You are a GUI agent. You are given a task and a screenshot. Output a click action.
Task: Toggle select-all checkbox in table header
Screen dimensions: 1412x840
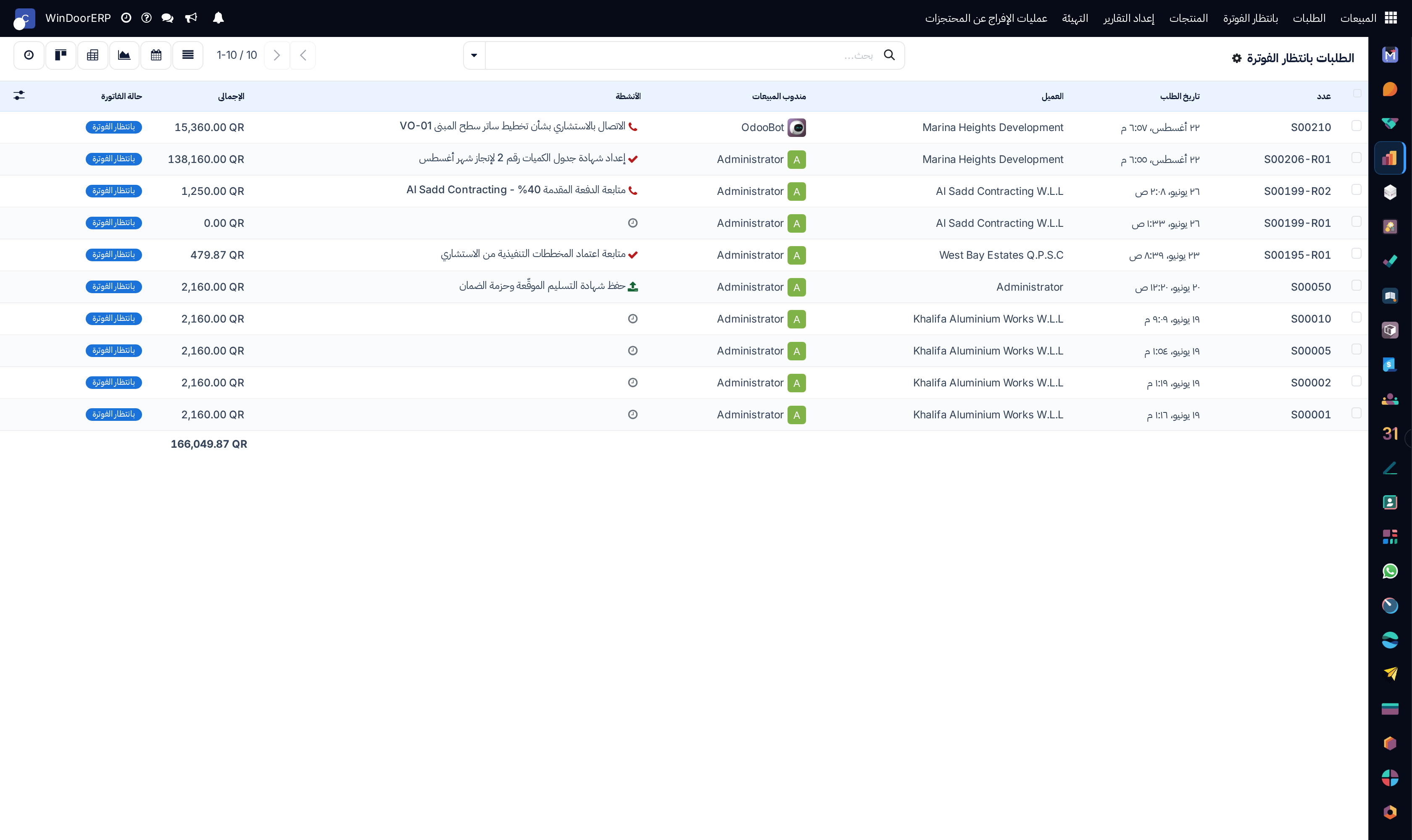pyautogui.click(x=1357, y=93)
